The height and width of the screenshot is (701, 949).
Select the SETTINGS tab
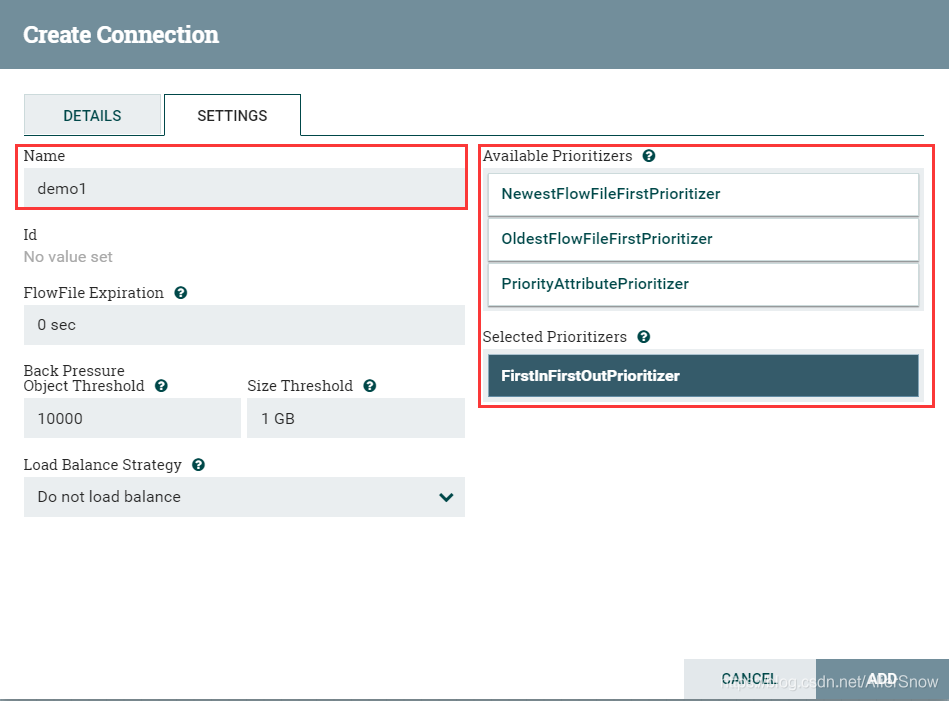pyautogui.click(x=232, y=115)
